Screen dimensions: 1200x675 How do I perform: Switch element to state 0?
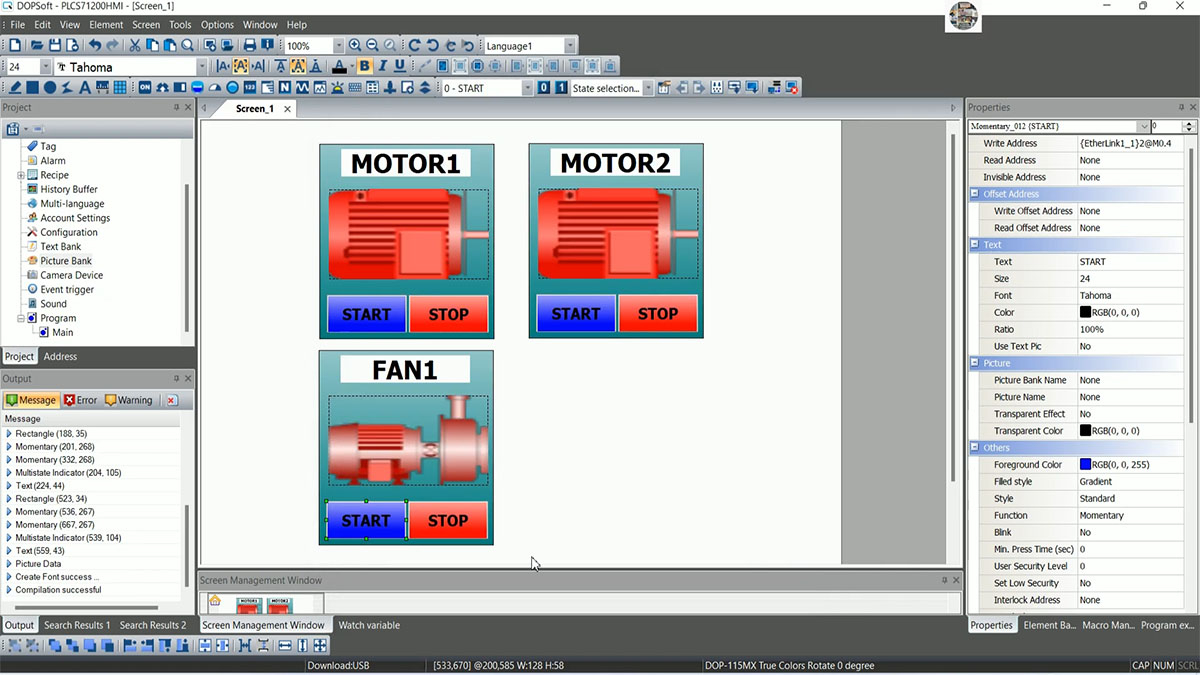[544, 88]
